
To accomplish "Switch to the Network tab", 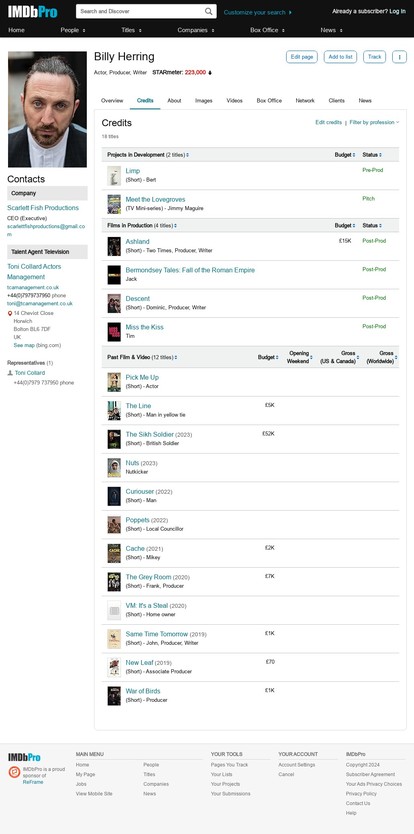I will [305, 101].
